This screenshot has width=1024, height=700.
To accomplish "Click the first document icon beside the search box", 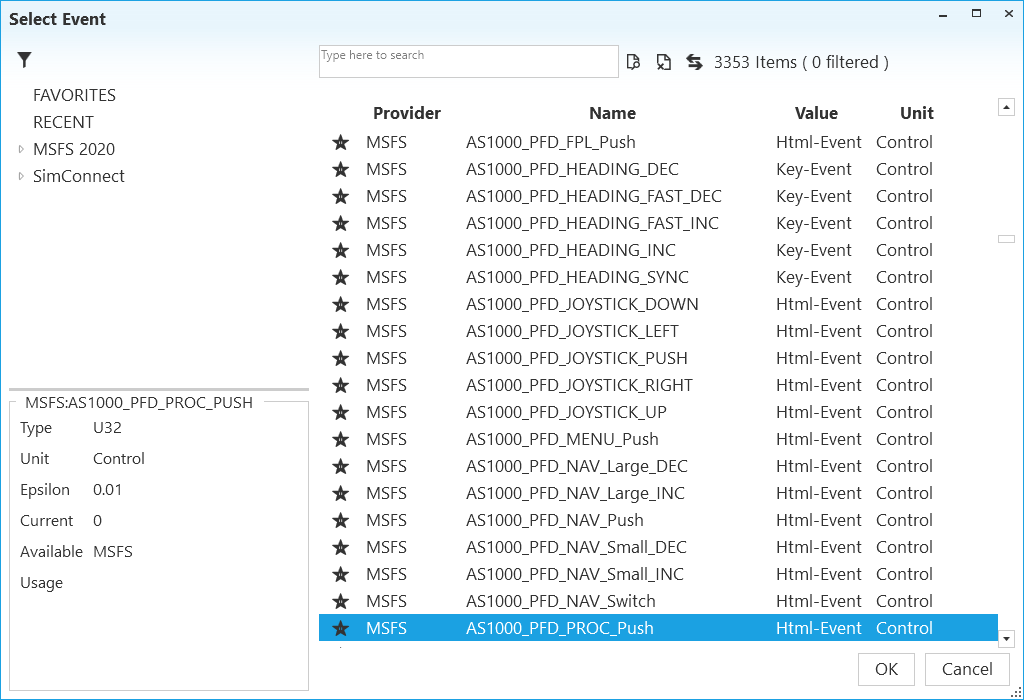I will 633,62.
